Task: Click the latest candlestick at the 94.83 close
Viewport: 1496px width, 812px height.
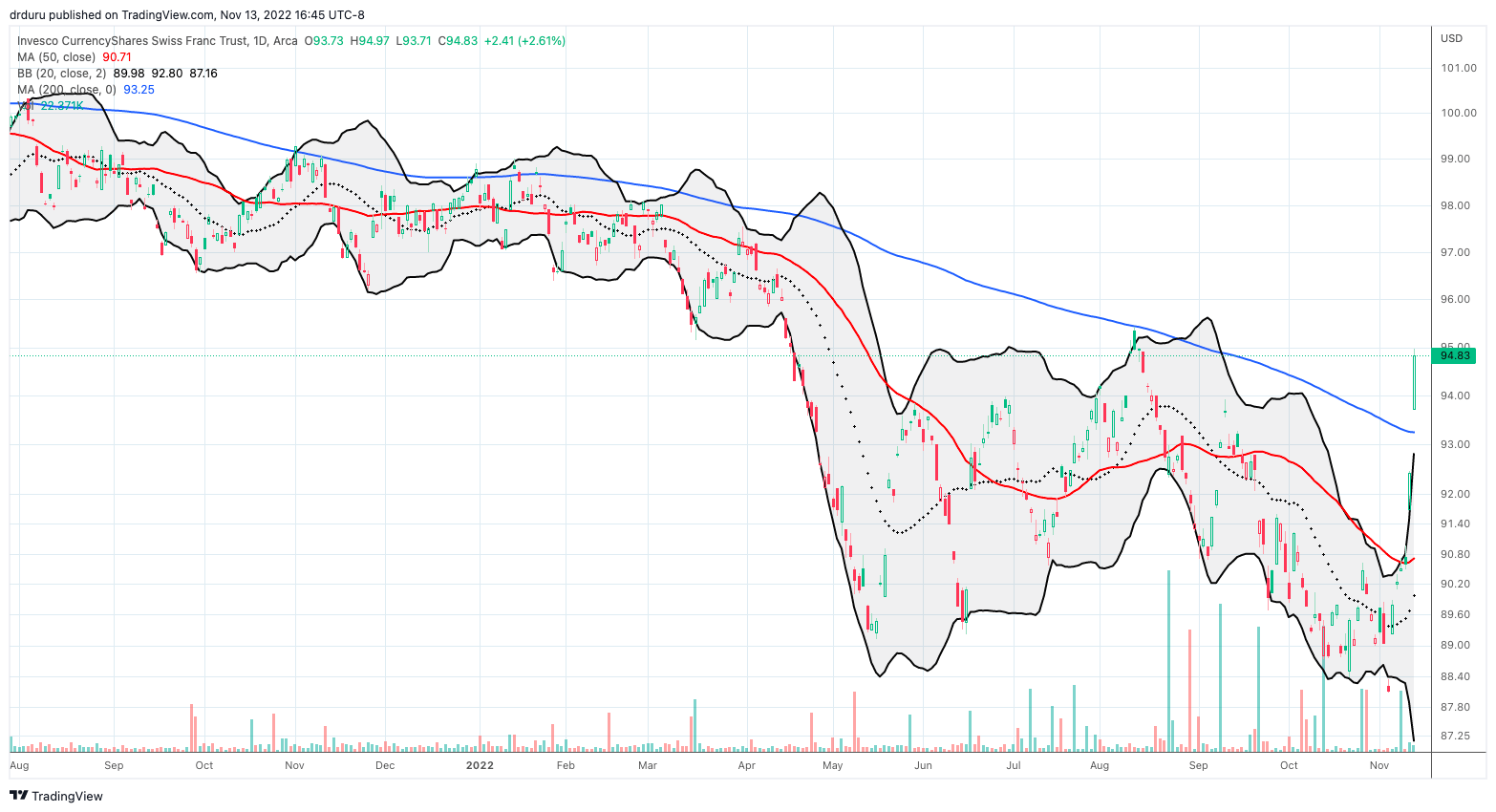Action: click(x=1414, y=381)
